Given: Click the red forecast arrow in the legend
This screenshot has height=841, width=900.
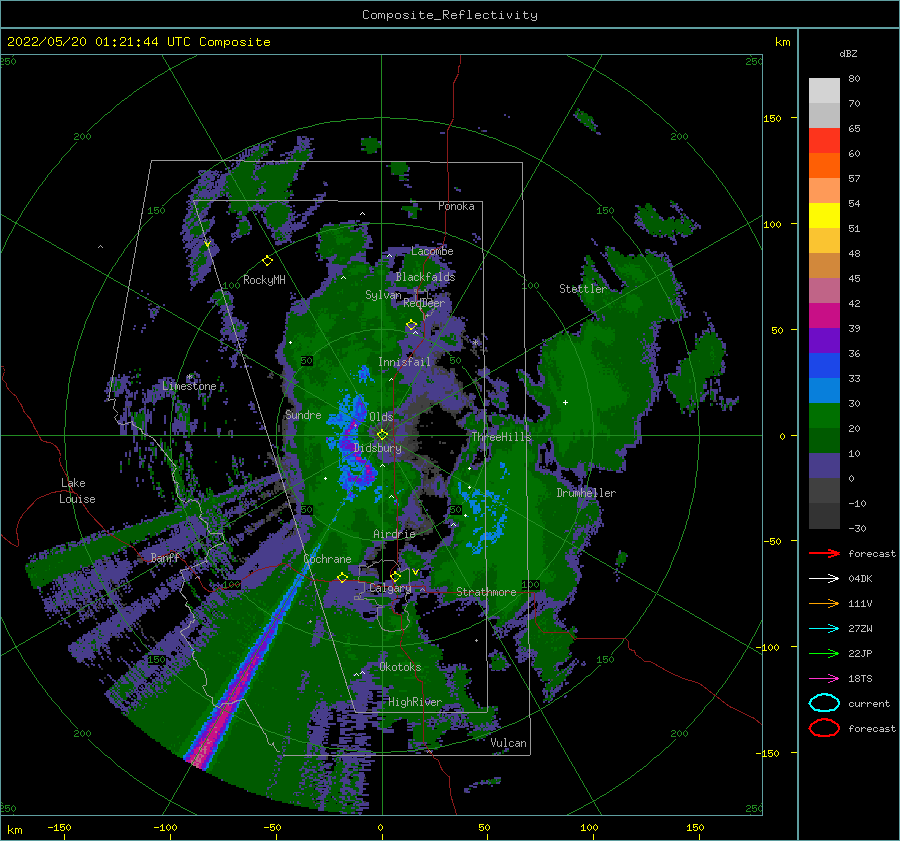Looking at the screenshot, I should point(824,553).
